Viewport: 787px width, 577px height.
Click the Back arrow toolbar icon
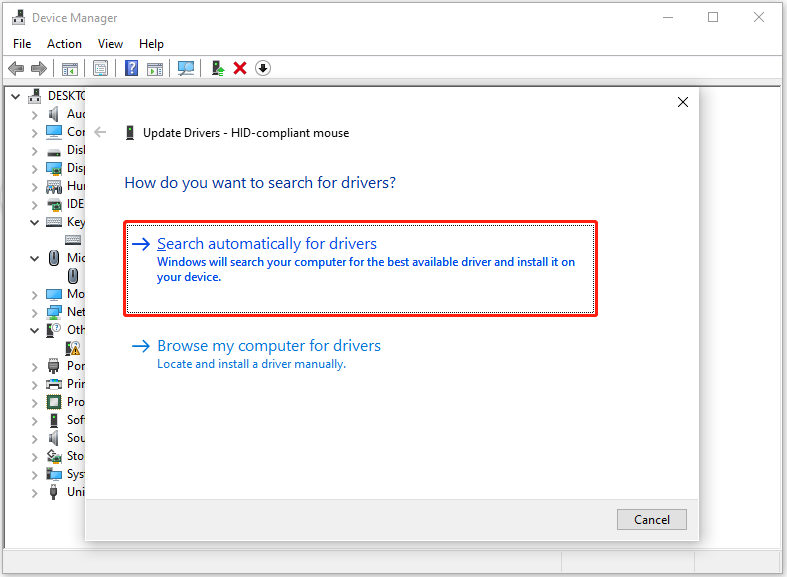[16, 68]
